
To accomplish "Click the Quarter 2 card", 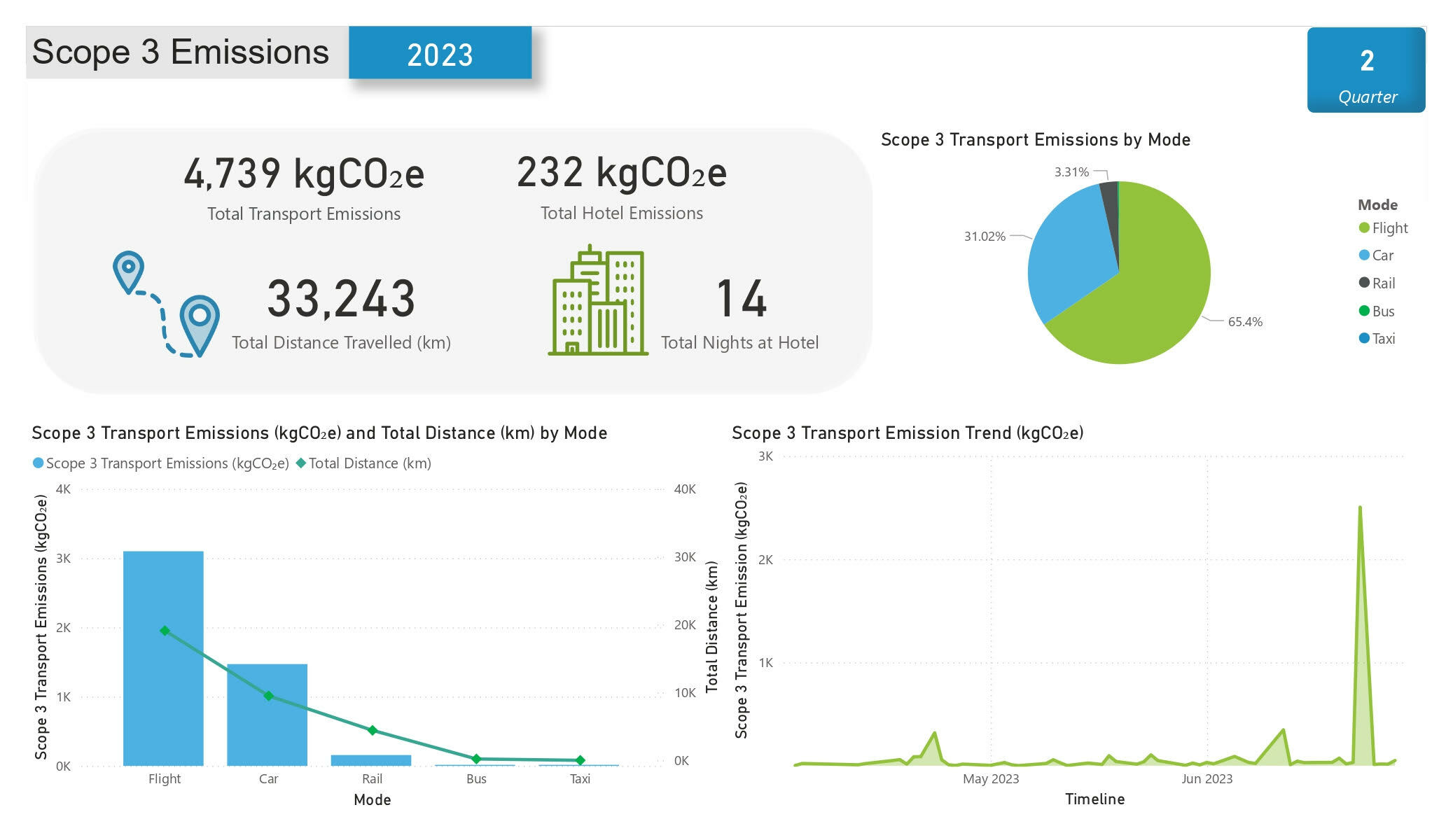I will [x=1365, y=70].
